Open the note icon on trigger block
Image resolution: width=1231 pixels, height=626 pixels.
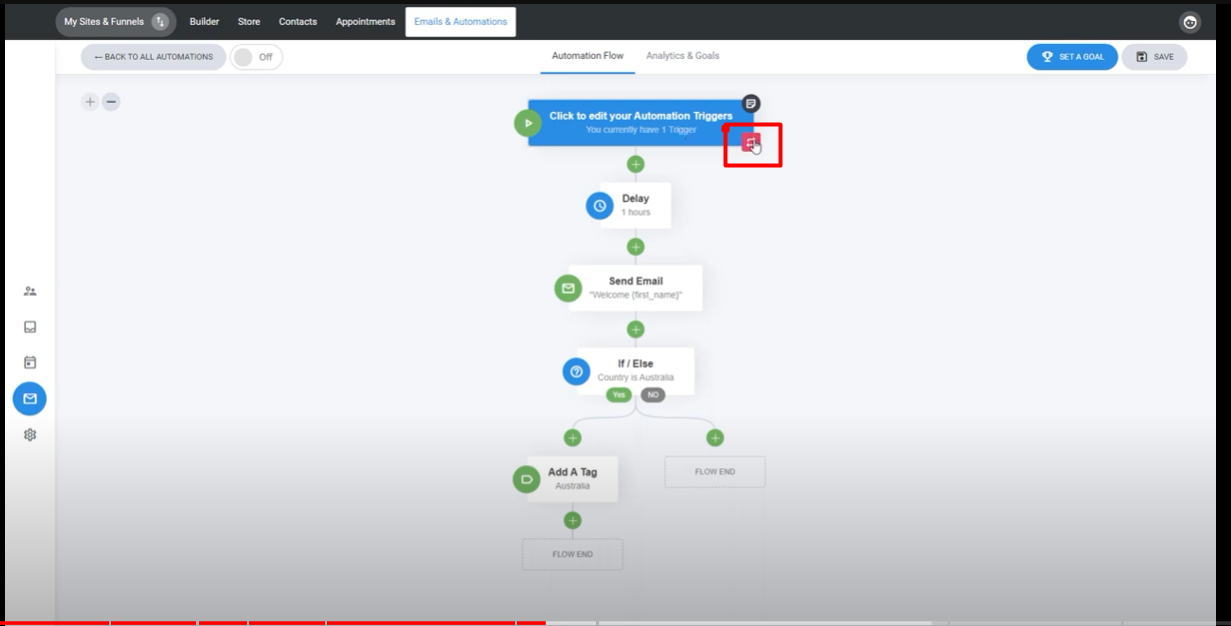751,103
